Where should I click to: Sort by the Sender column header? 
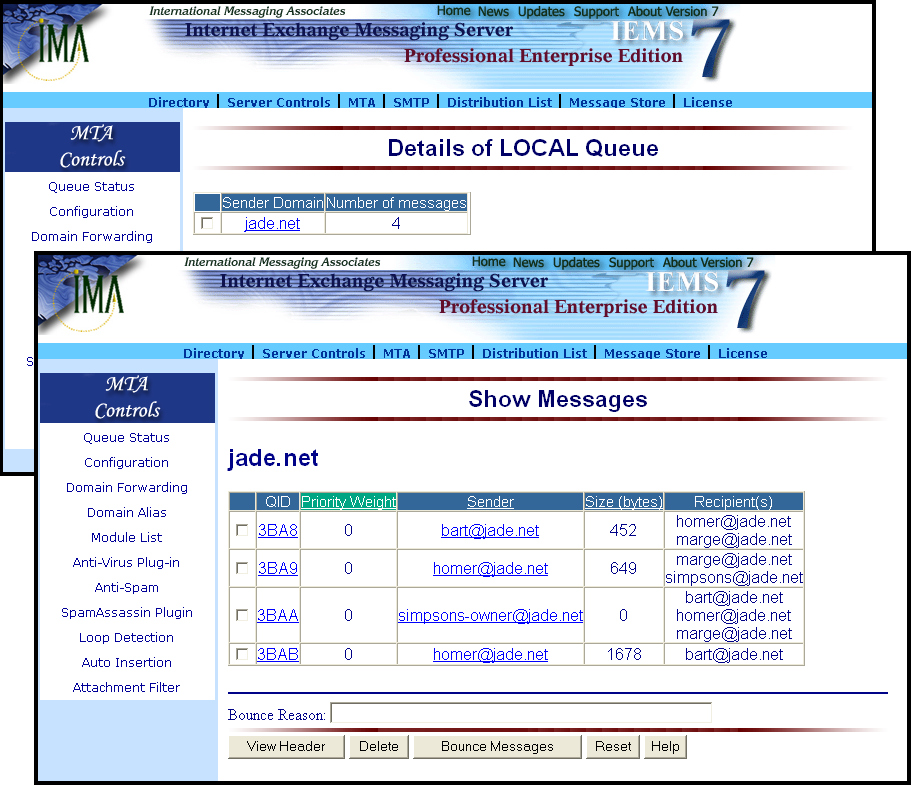pos(490,502)
